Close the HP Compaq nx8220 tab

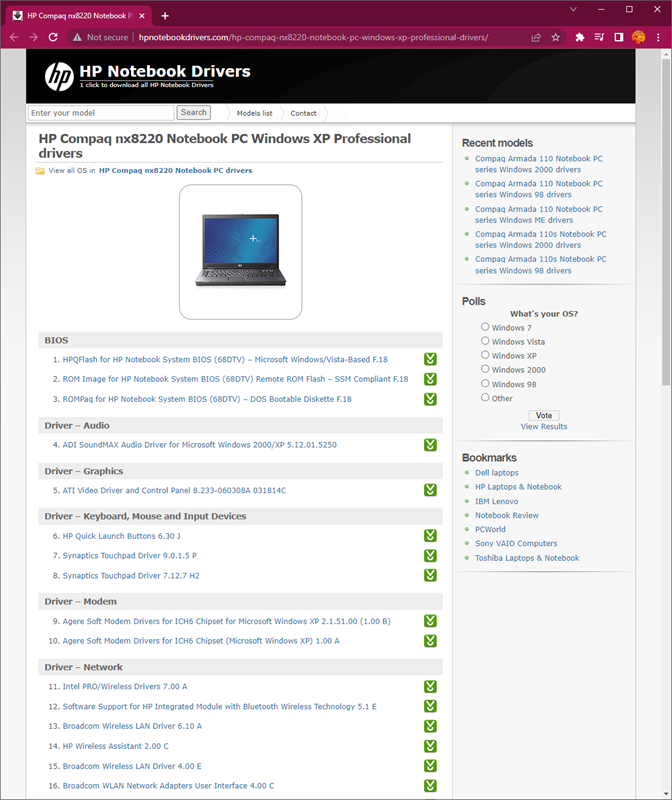click(142, 16)
